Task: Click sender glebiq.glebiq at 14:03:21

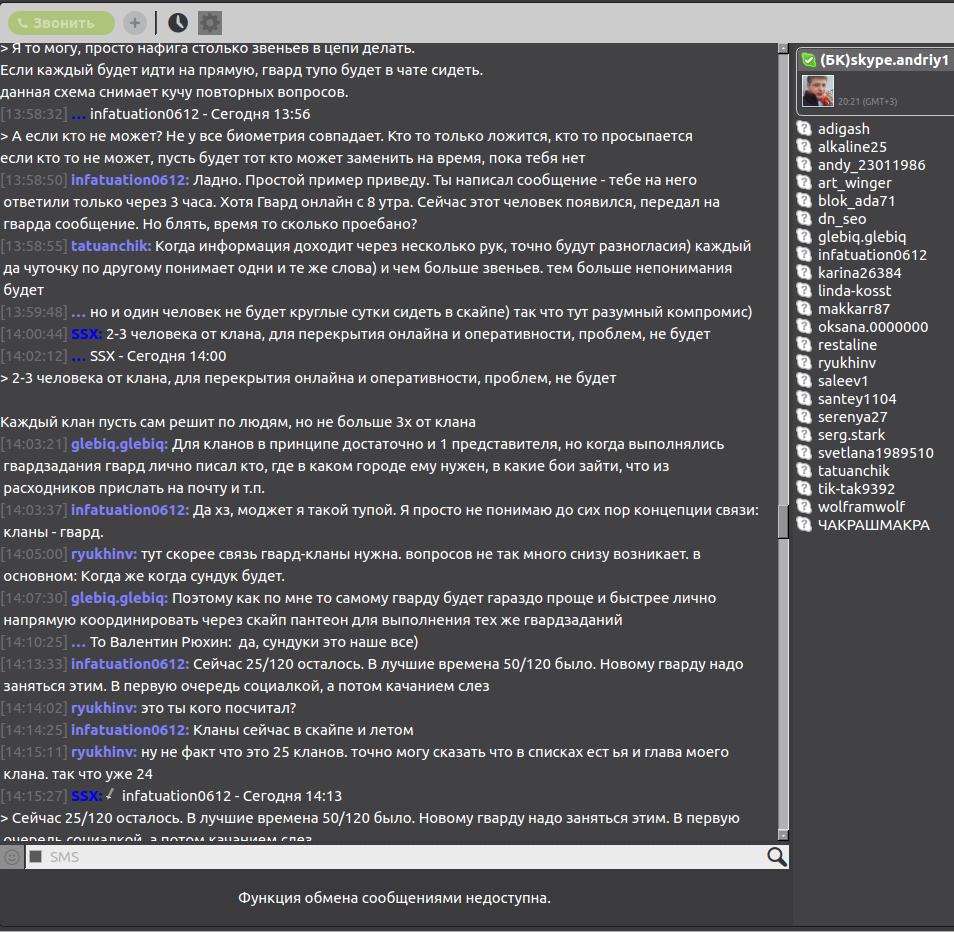Action: 119,444
